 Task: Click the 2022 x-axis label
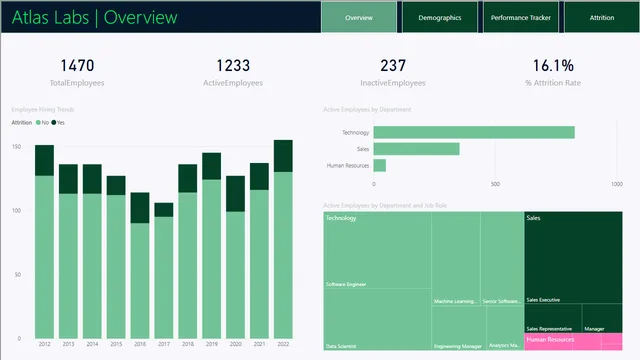click(283, 344)
